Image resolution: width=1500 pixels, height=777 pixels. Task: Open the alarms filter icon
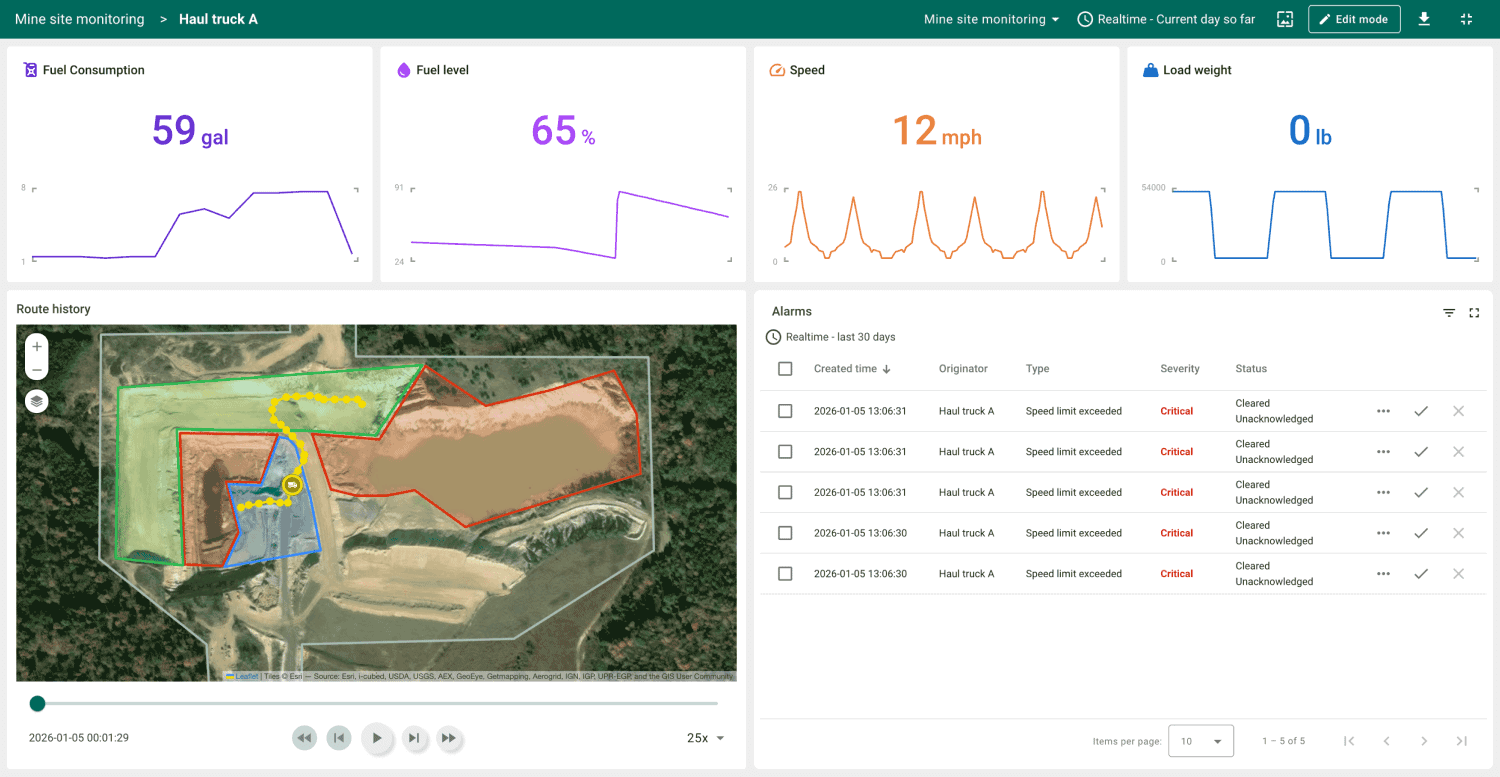(x=1449, y=313)
